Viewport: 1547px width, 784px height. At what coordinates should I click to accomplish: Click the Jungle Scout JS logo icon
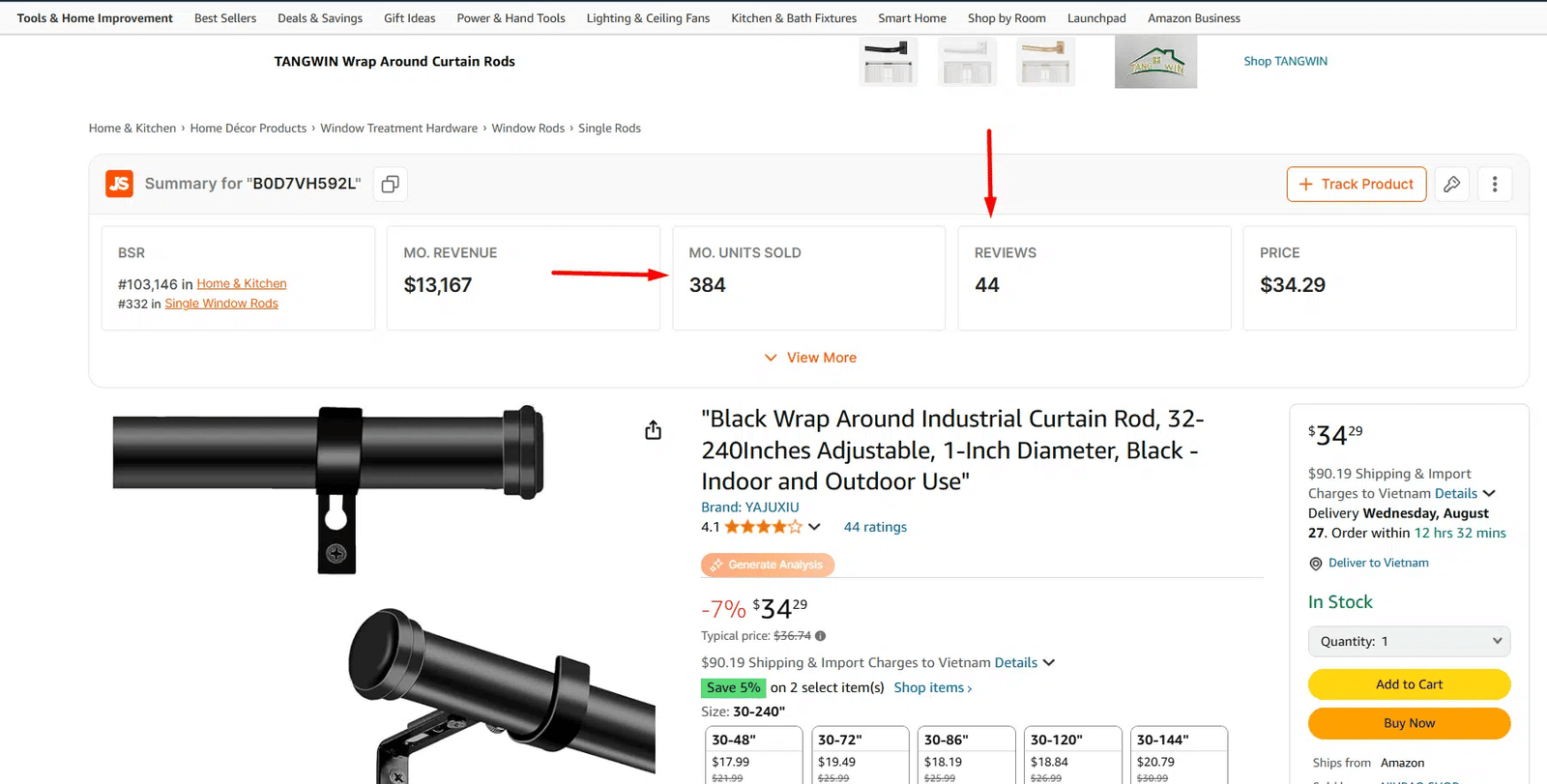point(119,184)
